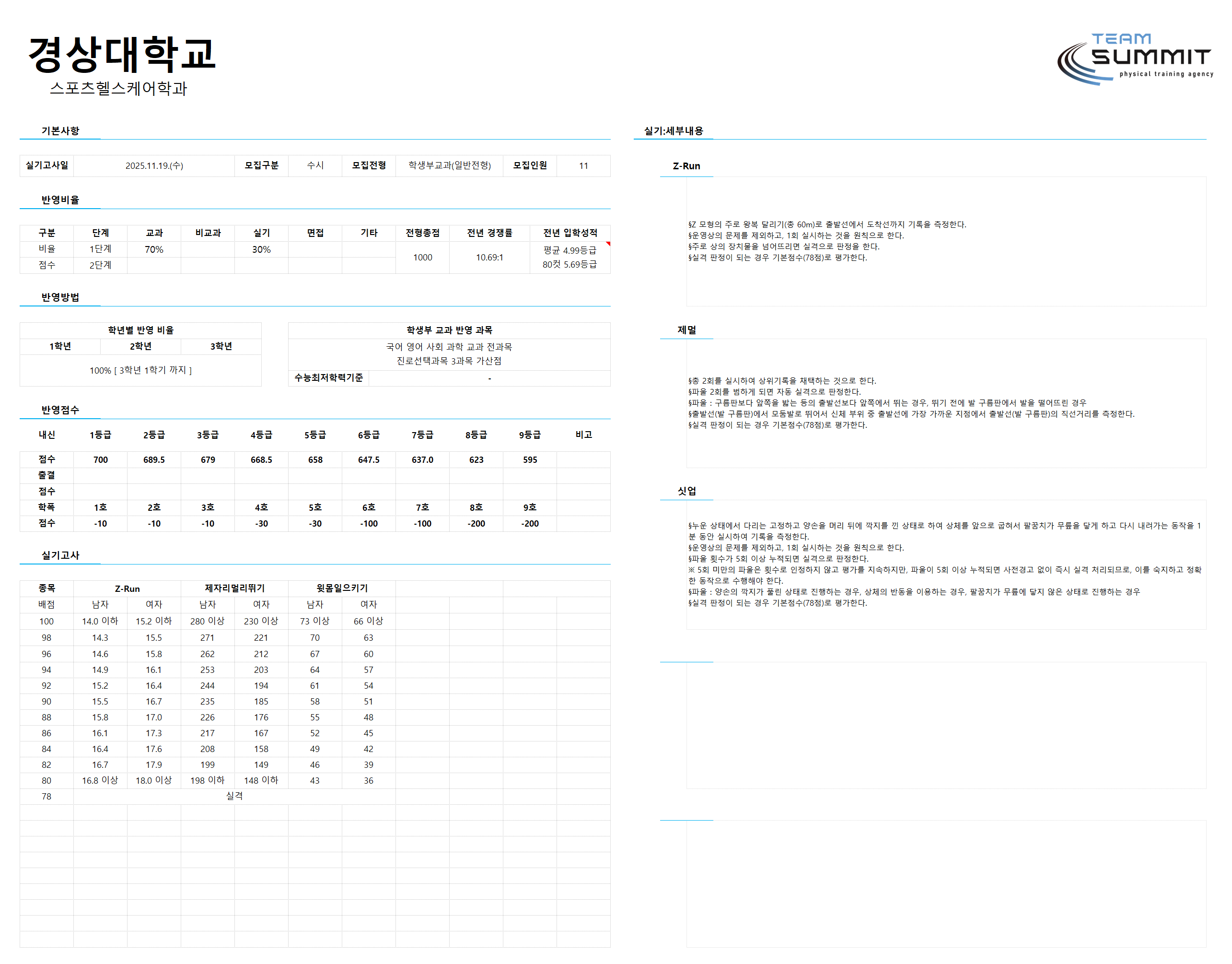Click the 230 이상 cell

261,621
